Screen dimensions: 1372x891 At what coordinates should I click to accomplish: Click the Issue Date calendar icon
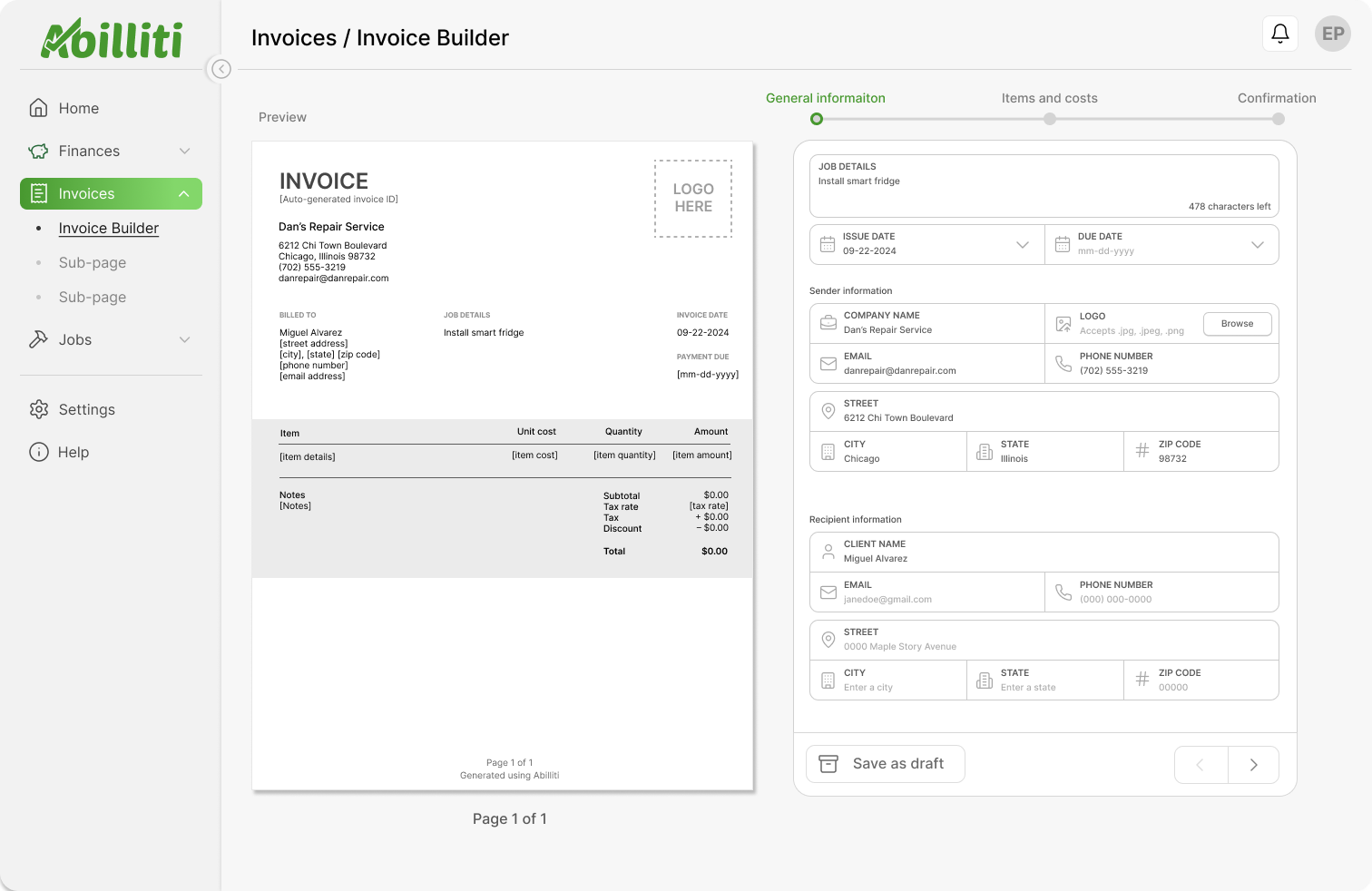point(828,244)
